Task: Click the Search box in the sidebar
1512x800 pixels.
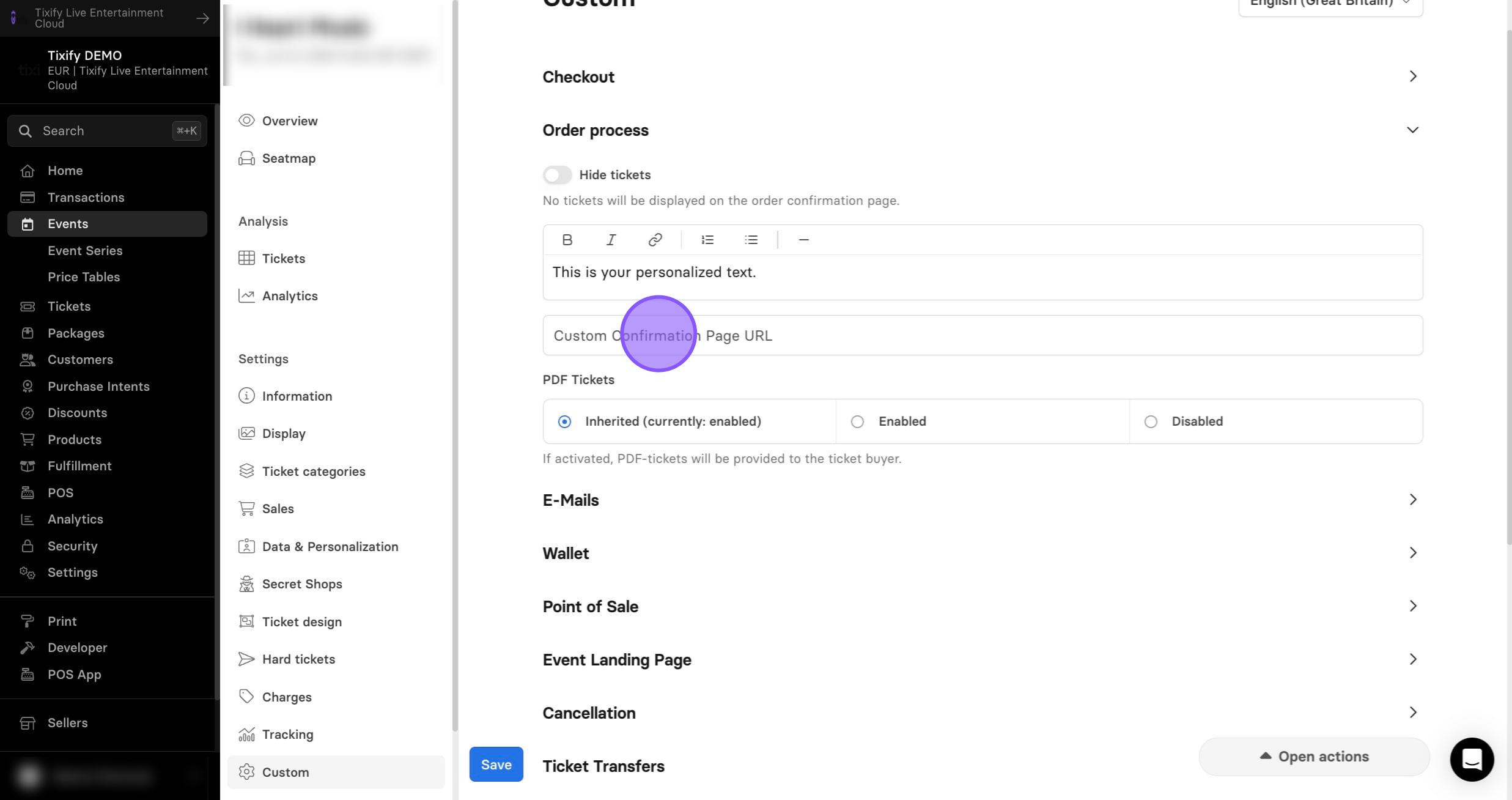Action: [x=107, y=131]
